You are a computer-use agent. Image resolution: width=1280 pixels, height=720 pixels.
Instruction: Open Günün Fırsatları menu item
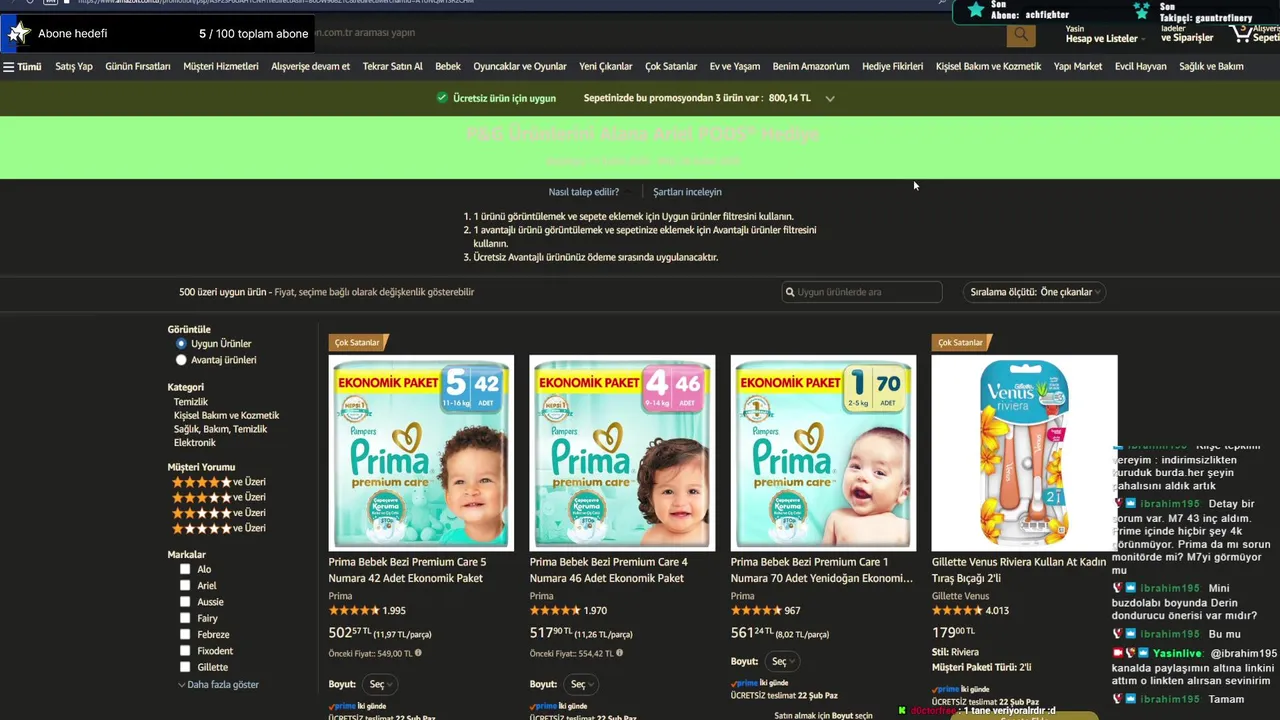138,67
